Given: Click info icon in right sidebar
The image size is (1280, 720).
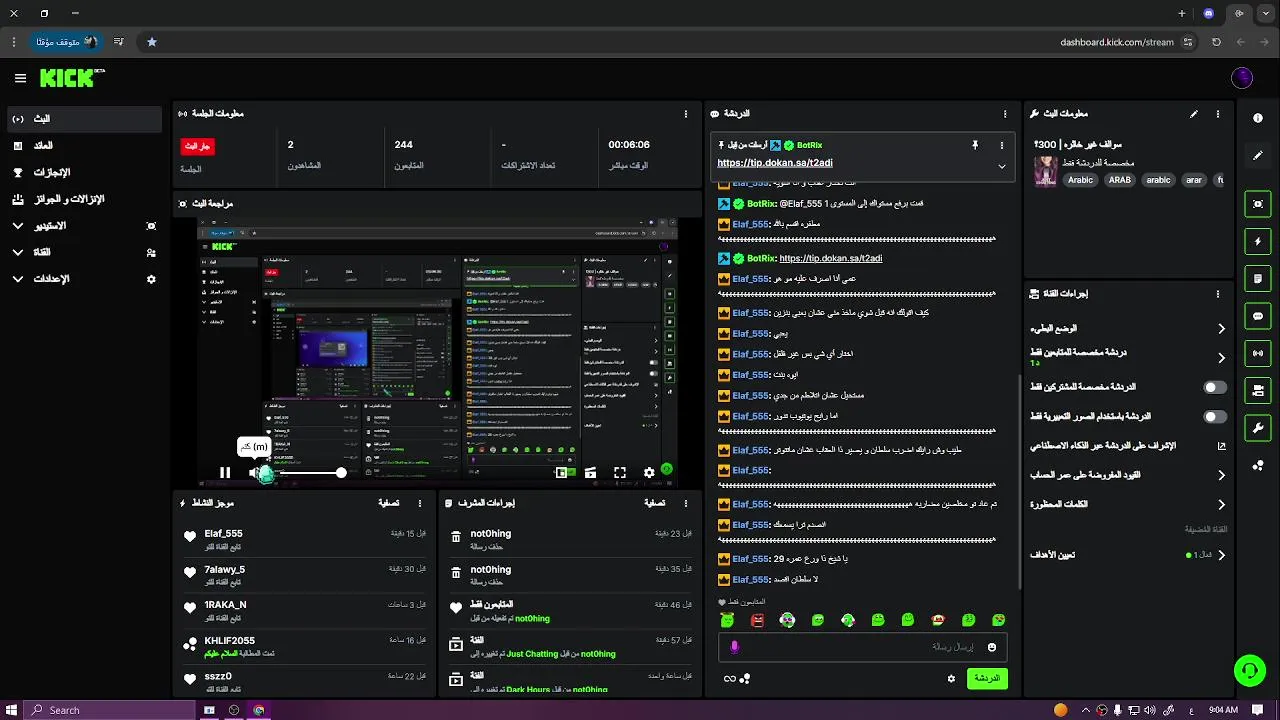Looking at the screenshot, I should coord(1258,118).
